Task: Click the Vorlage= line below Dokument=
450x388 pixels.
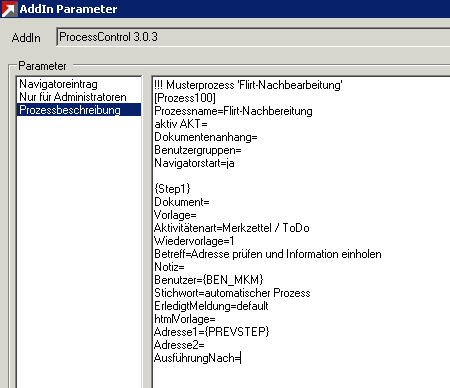Action: click(x=175, y=215)
